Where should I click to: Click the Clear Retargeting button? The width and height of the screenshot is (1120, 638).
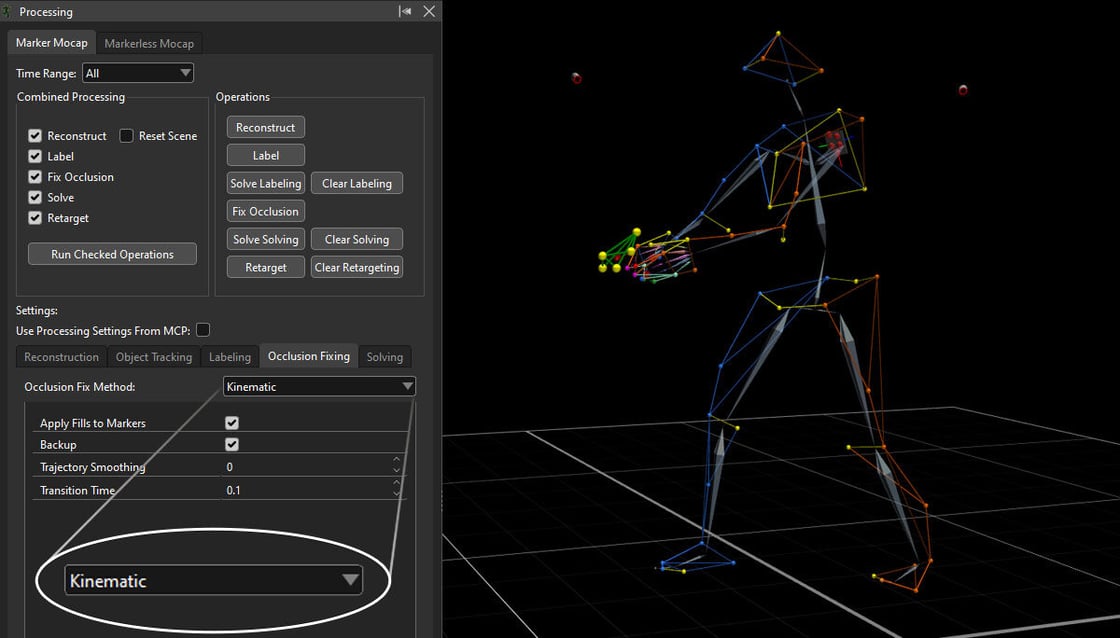pyautogui.click(x=356, y=267)
